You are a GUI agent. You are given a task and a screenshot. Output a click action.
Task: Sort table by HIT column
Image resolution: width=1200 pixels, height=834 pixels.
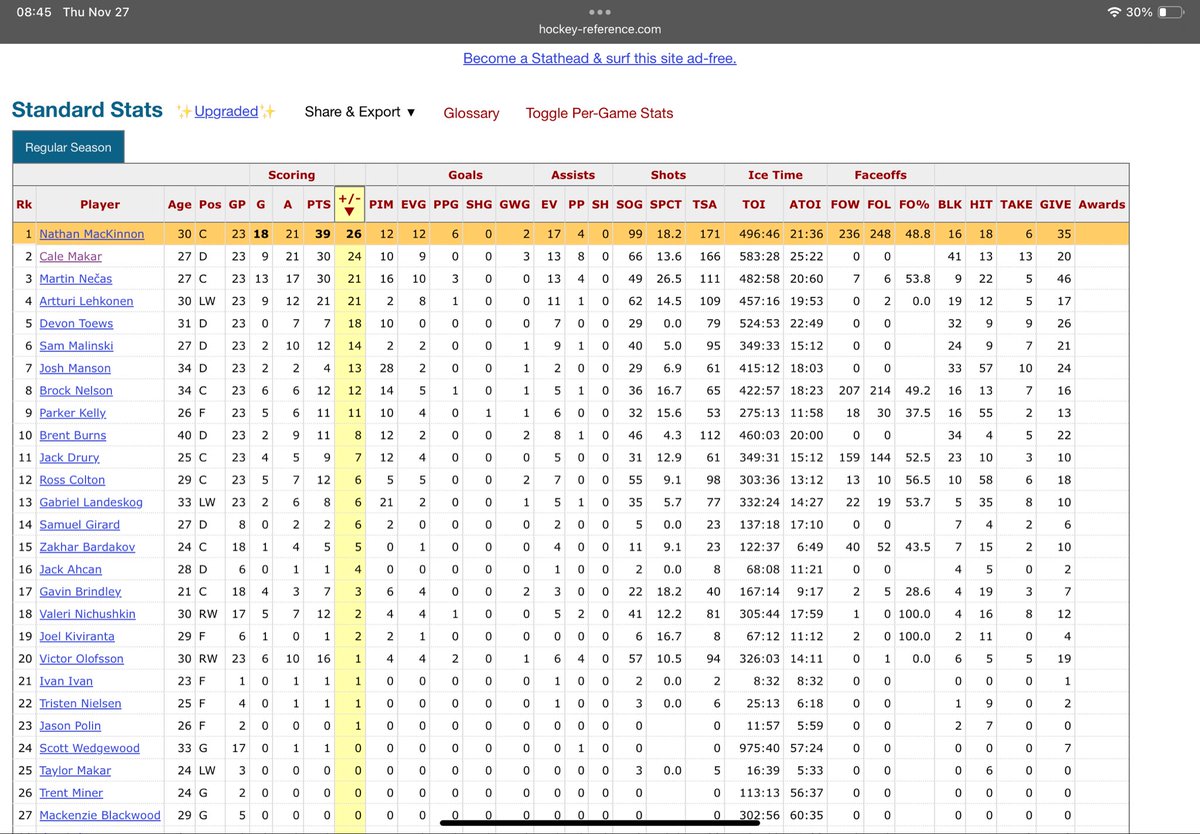pos(982,204)
